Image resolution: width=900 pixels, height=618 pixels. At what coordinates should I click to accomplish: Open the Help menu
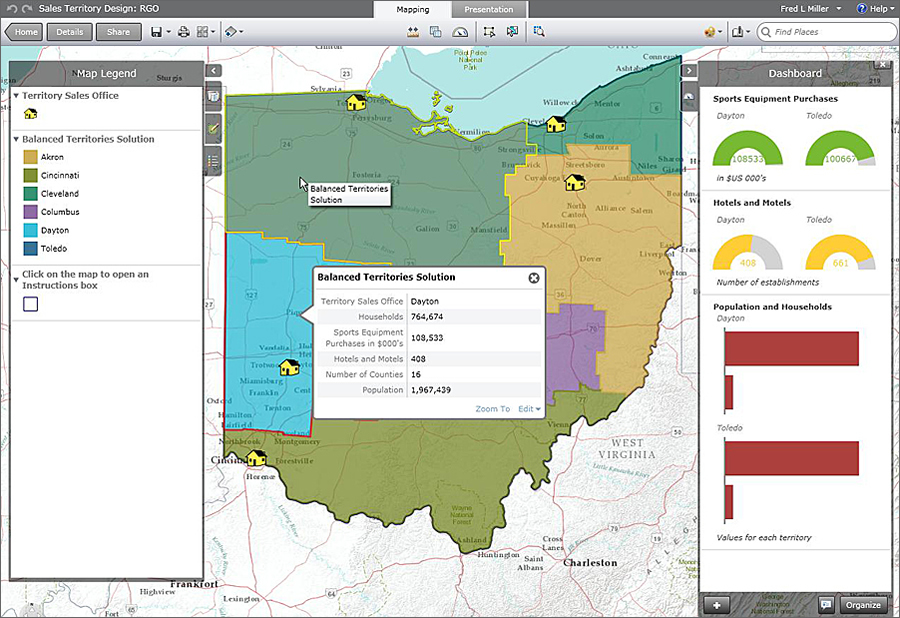[875, 9]
